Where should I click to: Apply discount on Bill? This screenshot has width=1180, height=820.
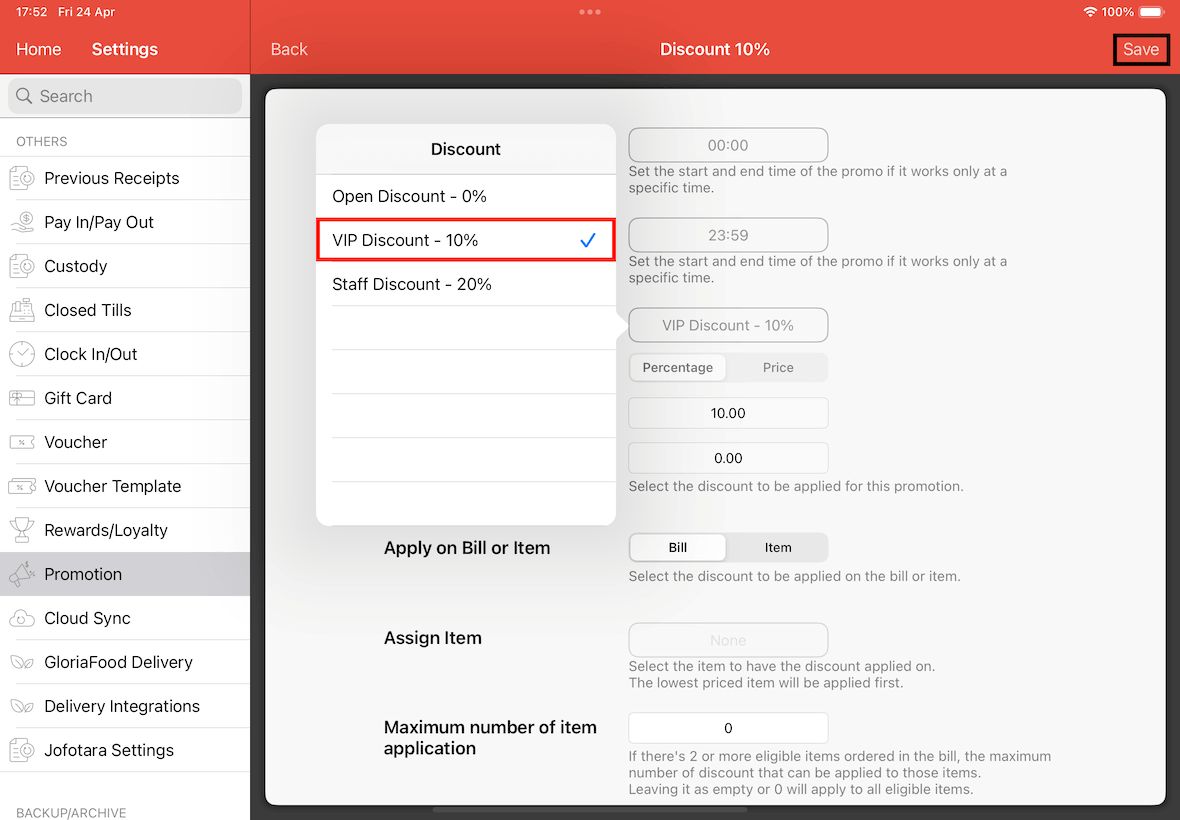pyautogui.click(x=677, y=548)
